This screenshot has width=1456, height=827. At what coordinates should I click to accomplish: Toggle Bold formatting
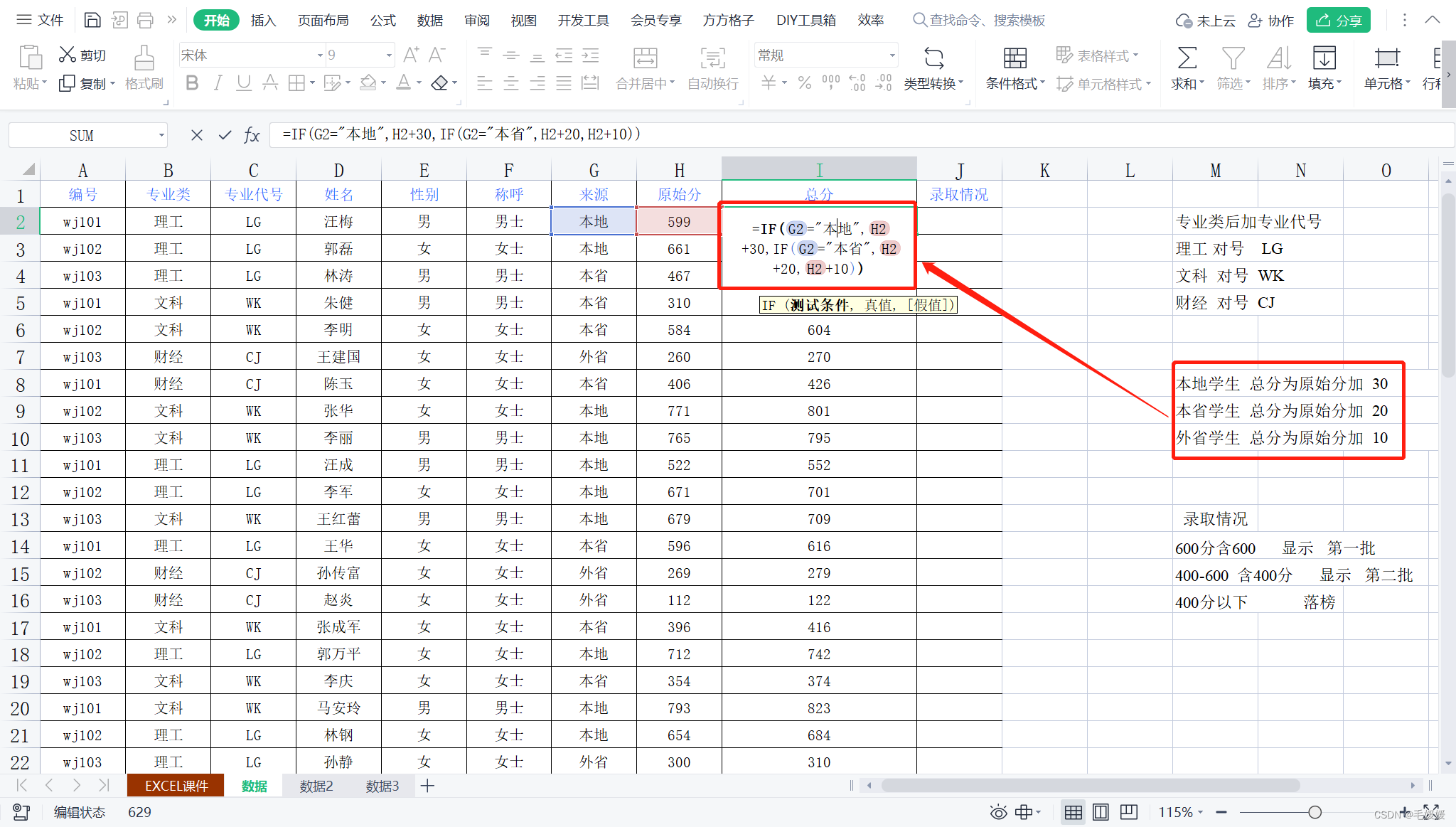[192, 83]
